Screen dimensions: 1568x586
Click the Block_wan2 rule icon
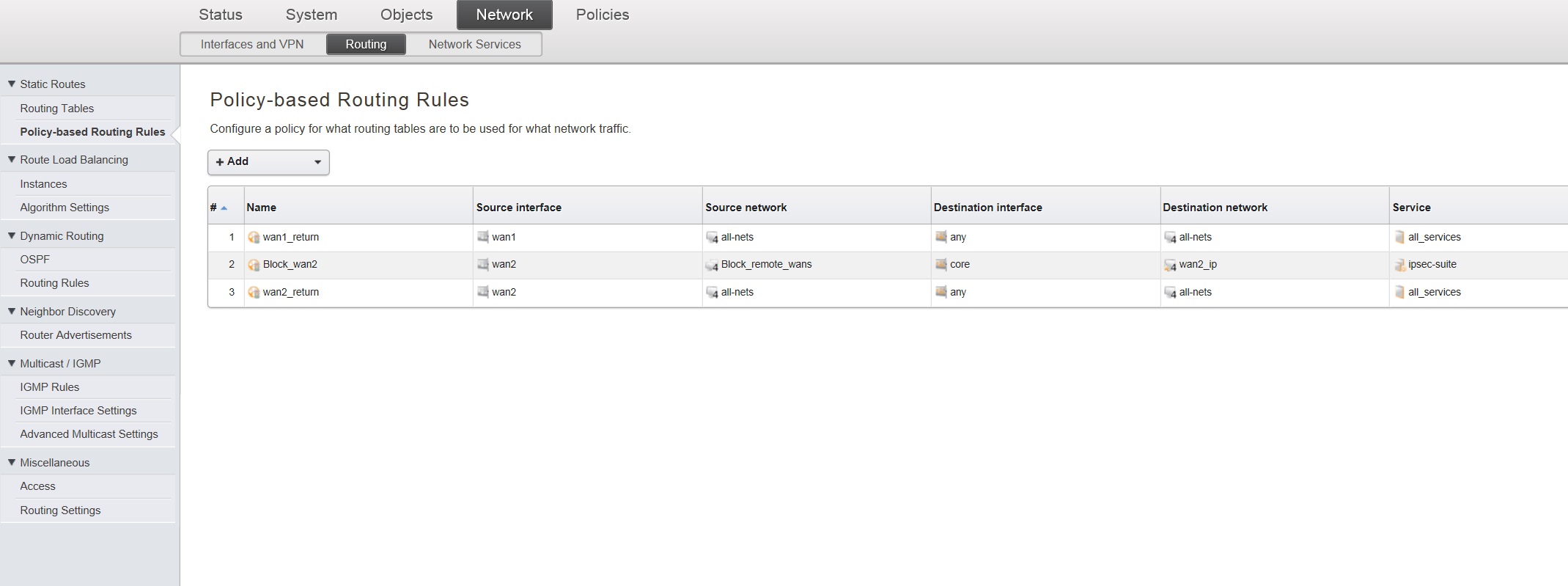pos(254,265)
